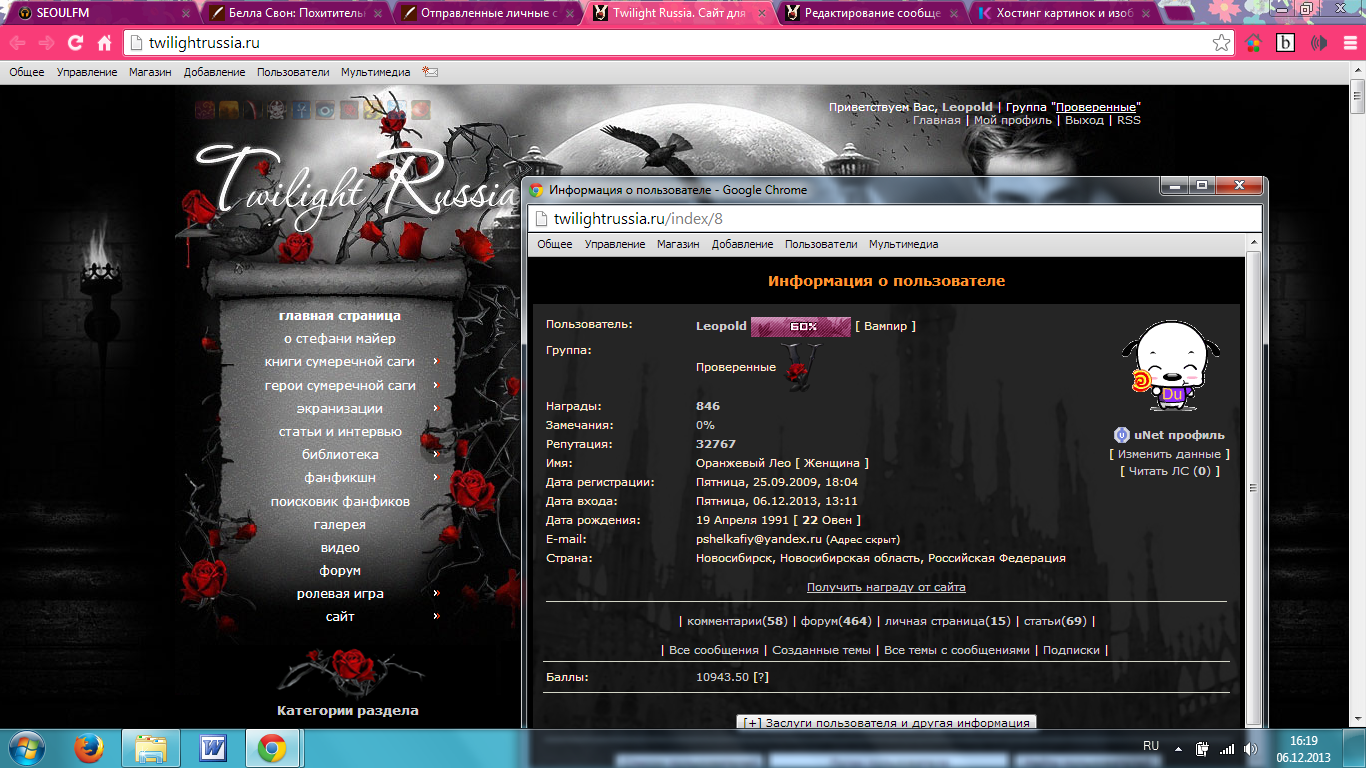Expand the ролевая игра submenu arrow
Image resolution: width=1366 pixels, height=768 pixels.
point(436,593)
